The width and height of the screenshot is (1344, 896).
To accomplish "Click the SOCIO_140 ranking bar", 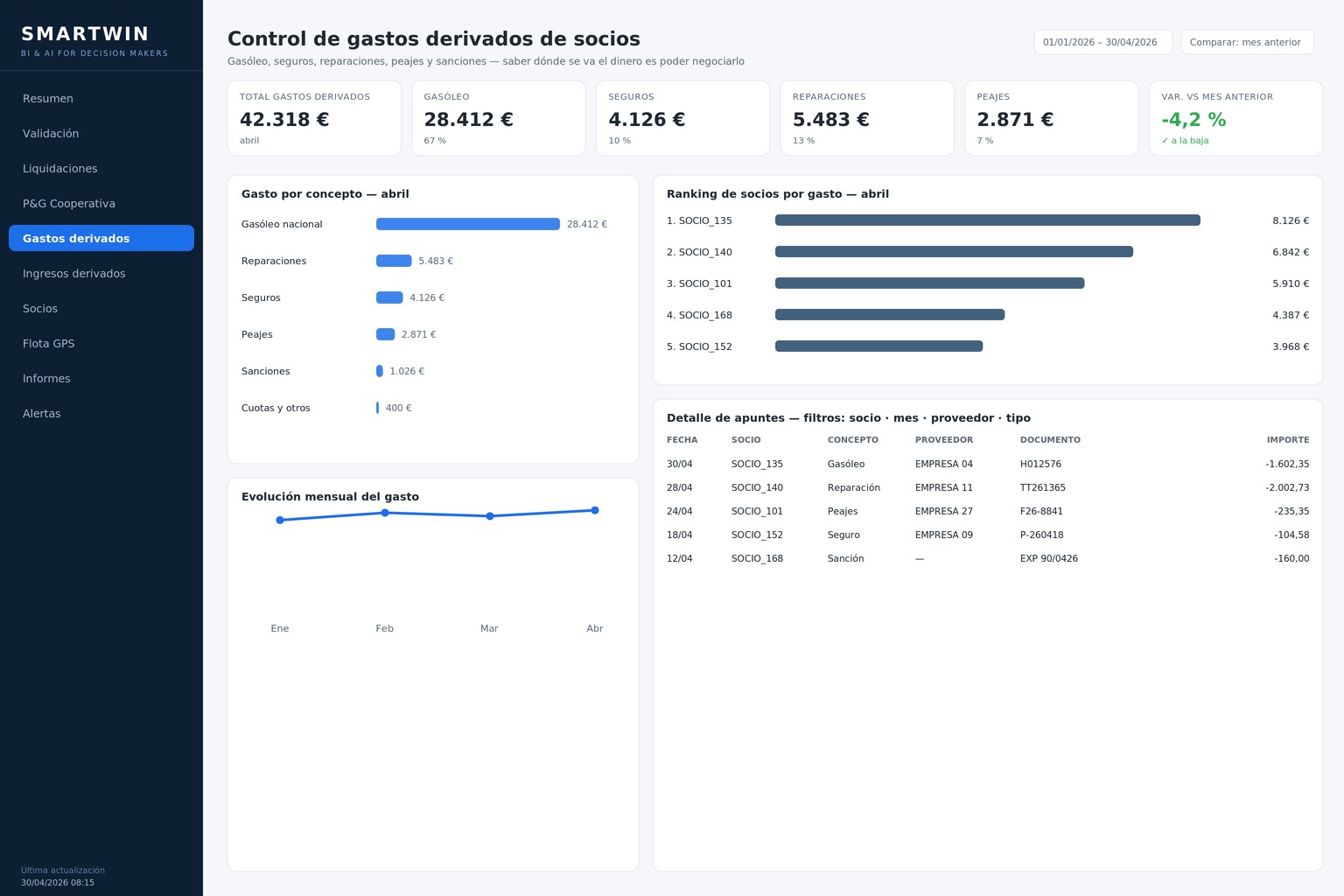I will 954,252.
